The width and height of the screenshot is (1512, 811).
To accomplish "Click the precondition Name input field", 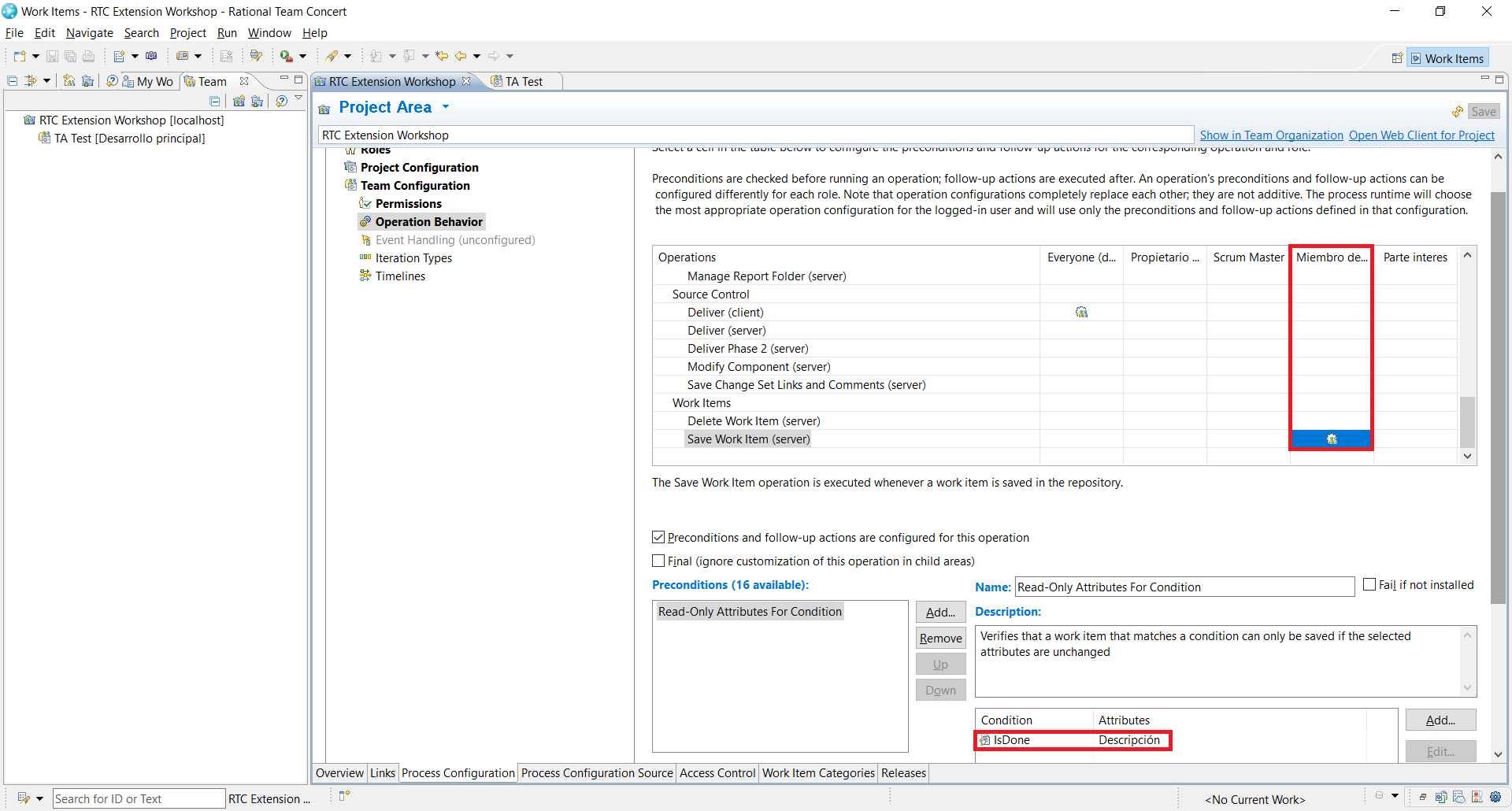I will pos(1184,587).
